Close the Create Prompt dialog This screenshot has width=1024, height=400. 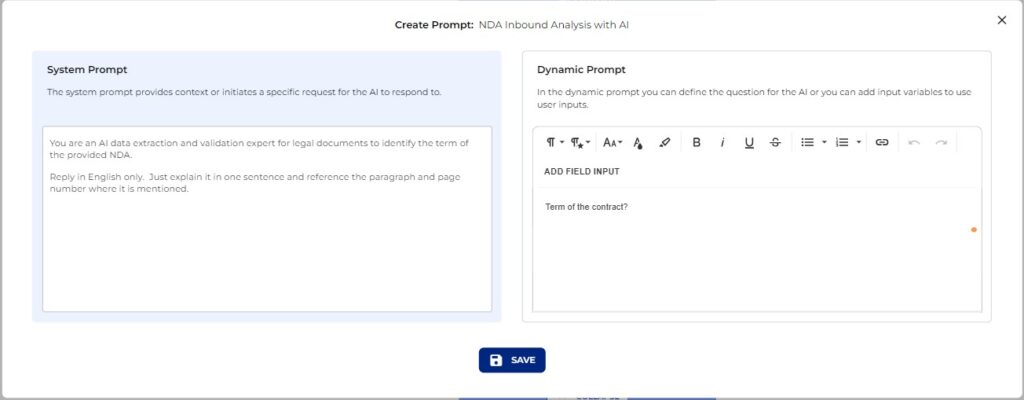(x=1002, y=20)
